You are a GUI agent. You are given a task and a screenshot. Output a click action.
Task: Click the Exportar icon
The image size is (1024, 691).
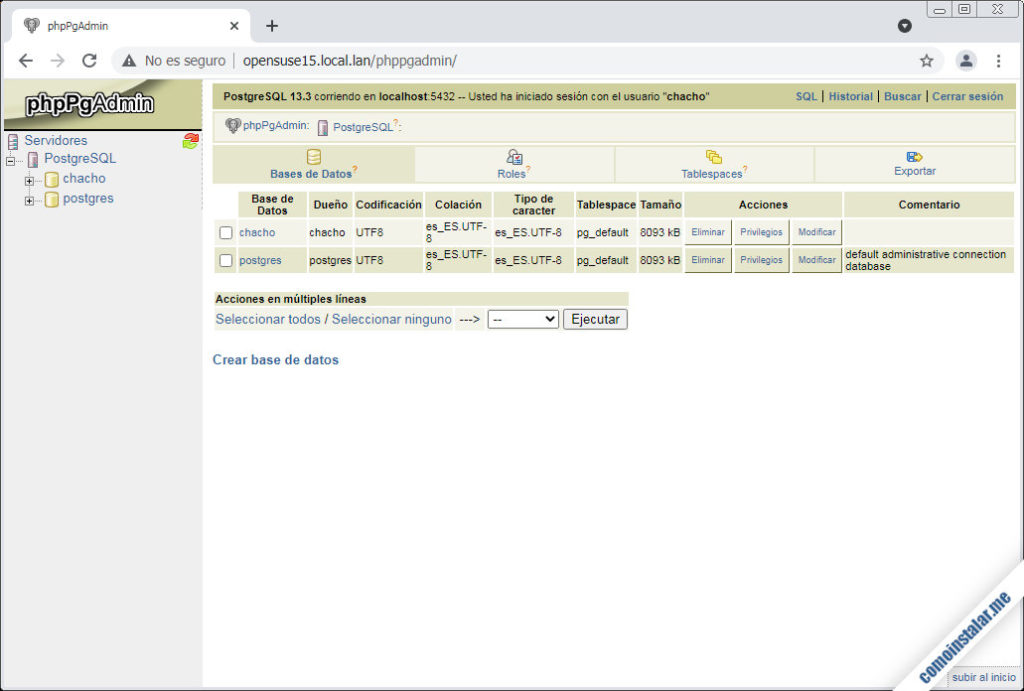click(914, 157)
